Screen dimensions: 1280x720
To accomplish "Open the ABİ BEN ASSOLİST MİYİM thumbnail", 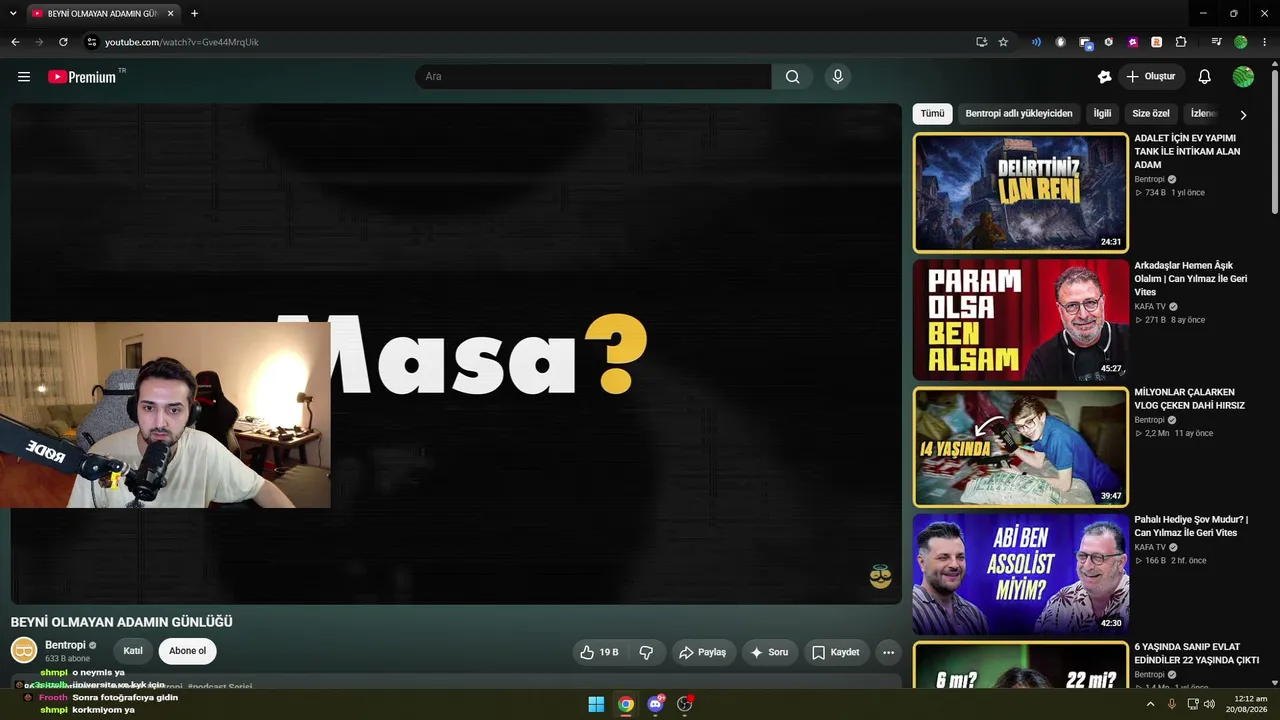I will pyautogui.click(x=1020, y=574).
